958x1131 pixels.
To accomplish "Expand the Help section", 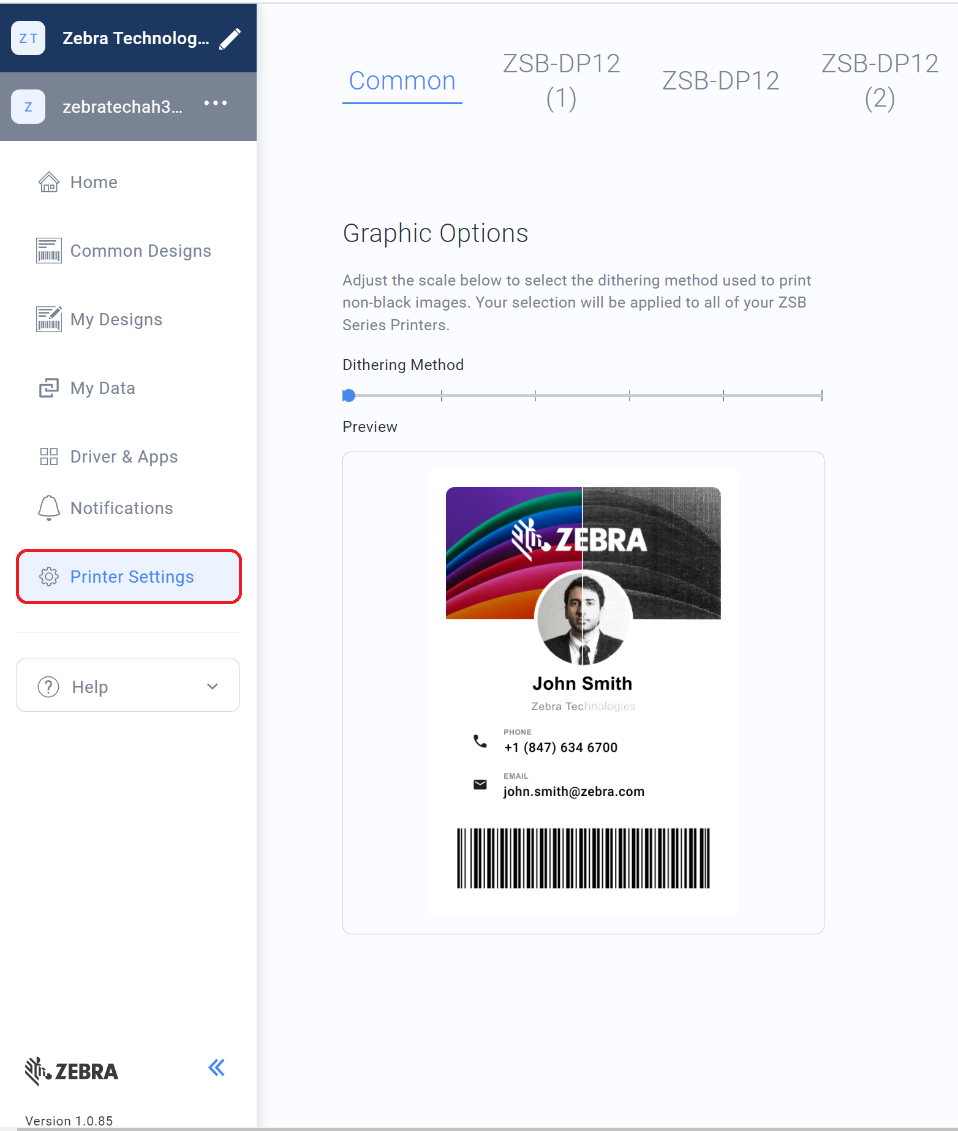I will [211, 687].
